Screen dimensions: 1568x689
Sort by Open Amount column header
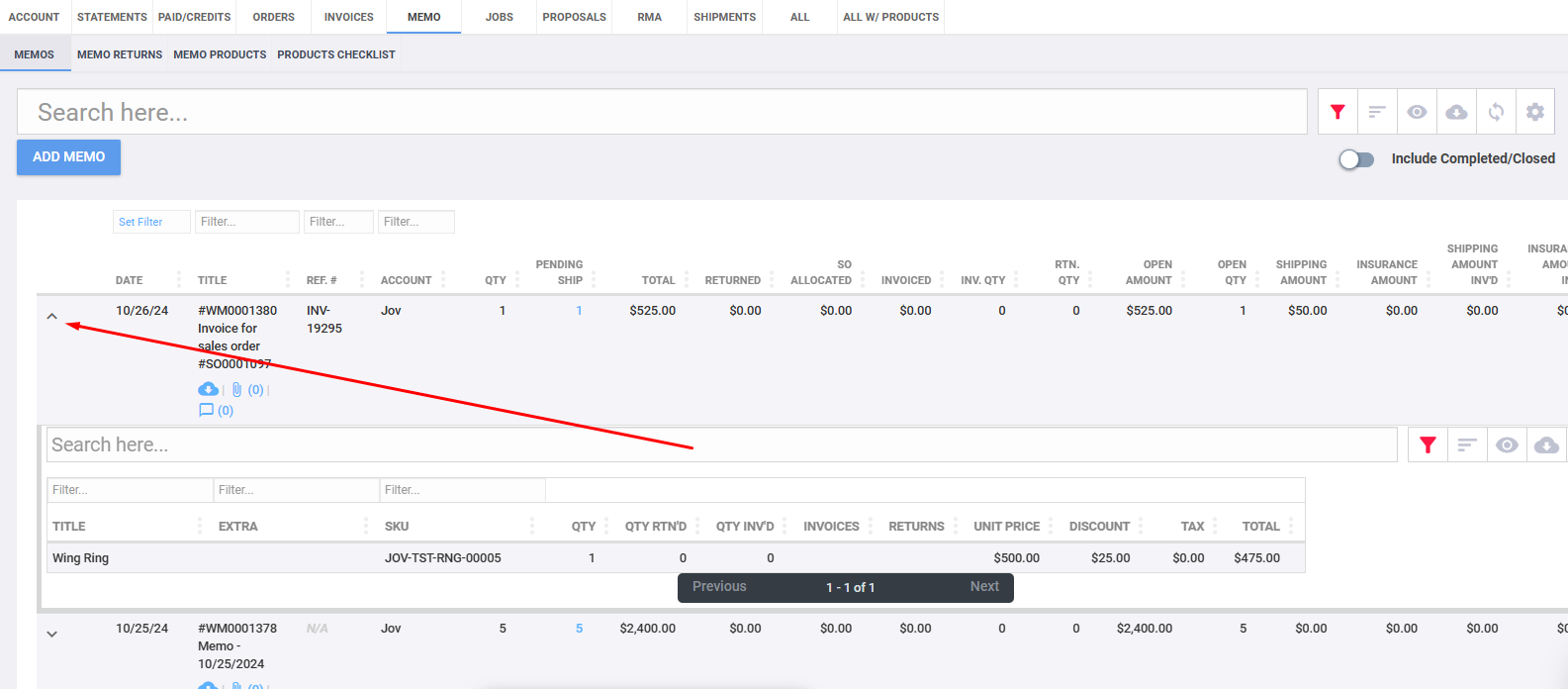point(1149,272)
